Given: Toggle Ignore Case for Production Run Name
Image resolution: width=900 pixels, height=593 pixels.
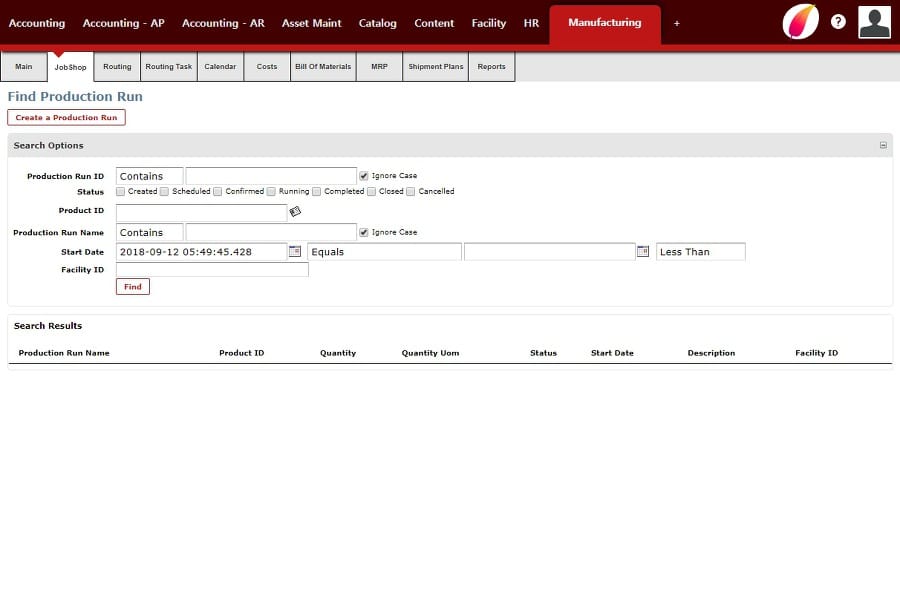Looking at the screenshot, I should (x=363, y=232).
